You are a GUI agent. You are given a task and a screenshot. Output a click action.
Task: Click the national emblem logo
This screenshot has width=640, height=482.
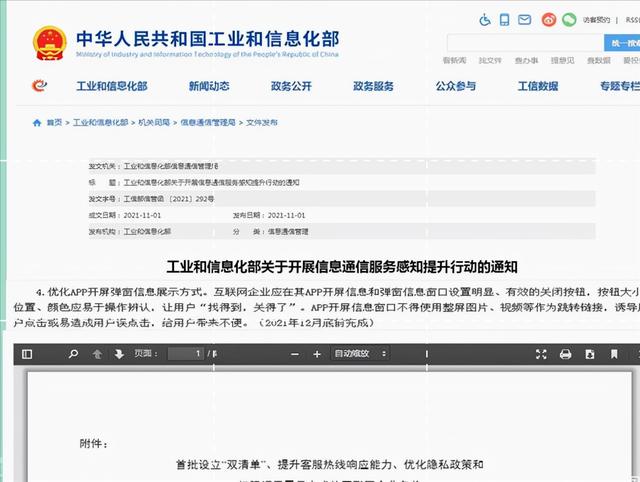click(x=49, y=43)
